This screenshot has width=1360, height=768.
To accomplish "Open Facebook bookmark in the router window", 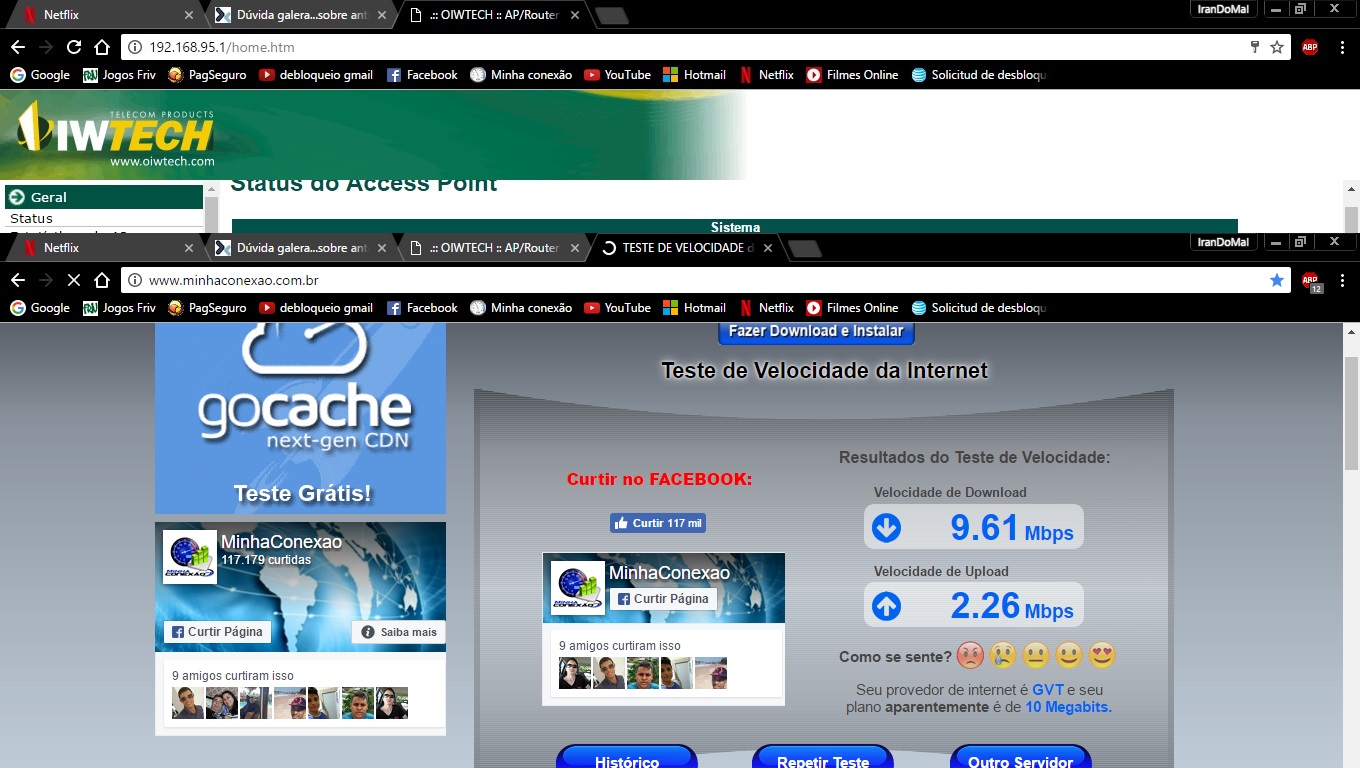I will (x=422, y=75).
